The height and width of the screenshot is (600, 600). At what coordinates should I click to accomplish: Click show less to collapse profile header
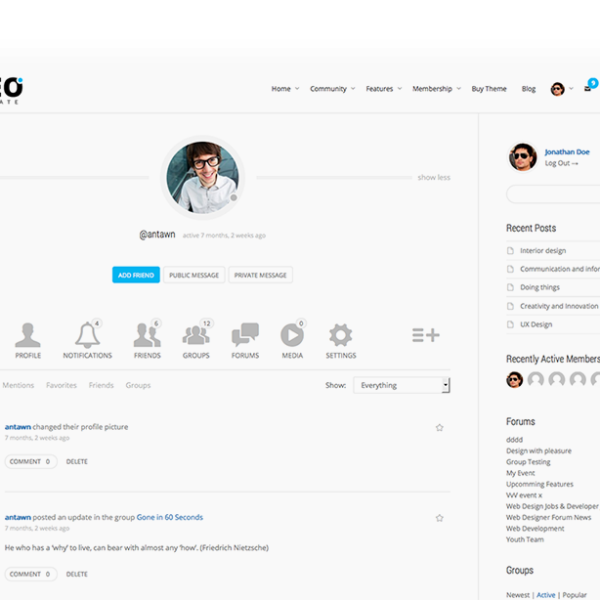coord(433,178)
